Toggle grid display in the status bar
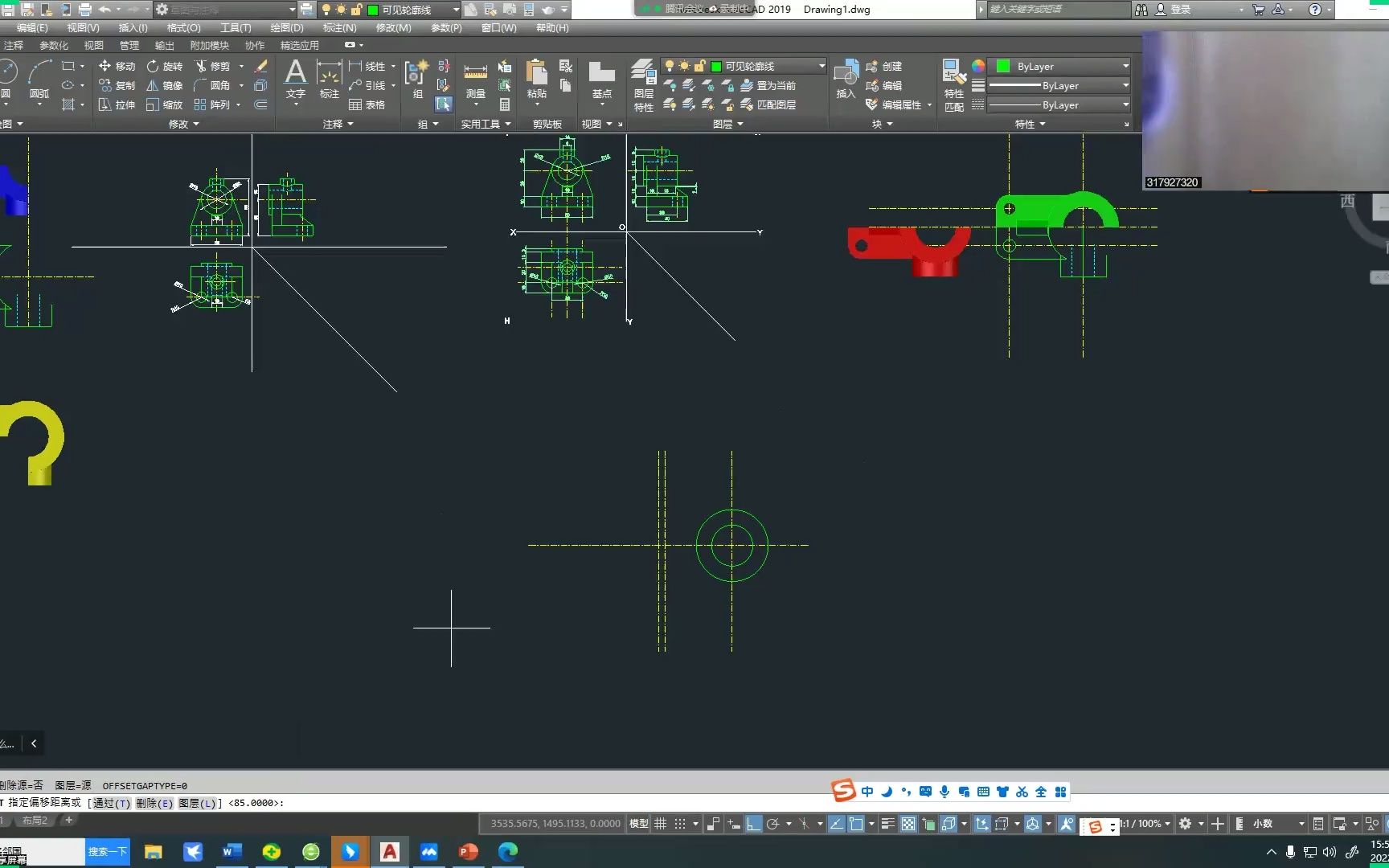Viewport: 1389px width, 868px height. (x=661, y=824)
